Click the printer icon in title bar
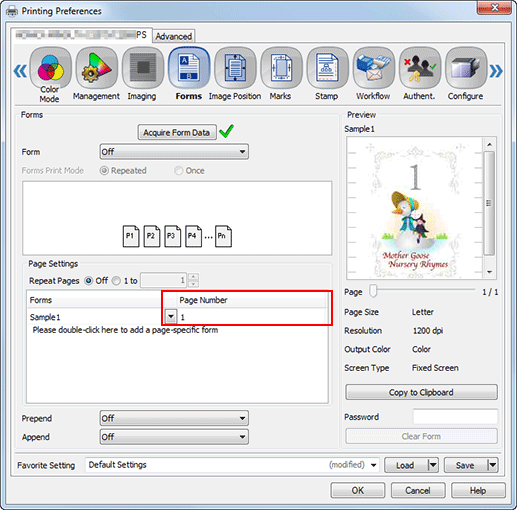Image resolution: width=517 pixels, height=510 pixels. (12, 11)
